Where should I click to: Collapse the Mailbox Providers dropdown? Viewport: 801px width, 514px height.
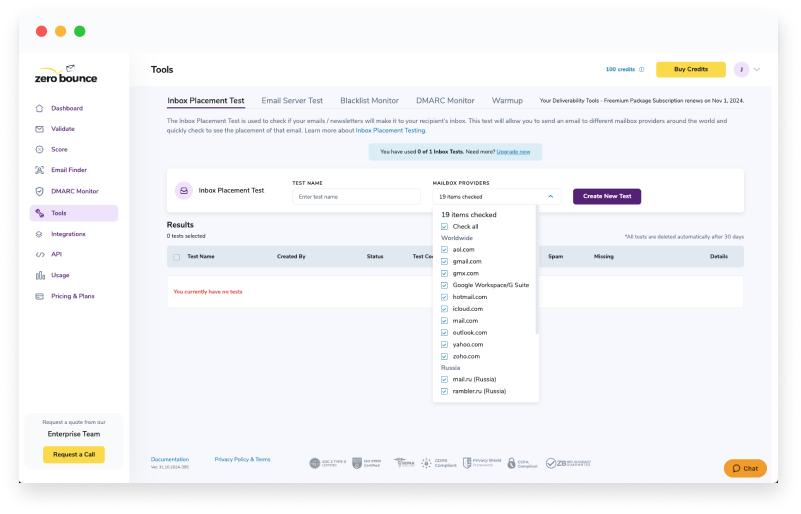tap(551, 197)
